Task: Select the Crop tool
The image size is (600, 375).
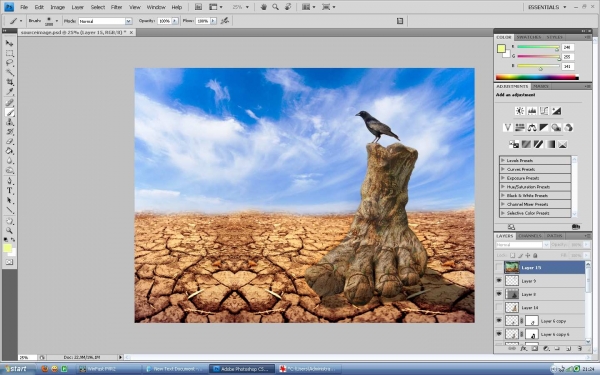Action: point(9,82)
